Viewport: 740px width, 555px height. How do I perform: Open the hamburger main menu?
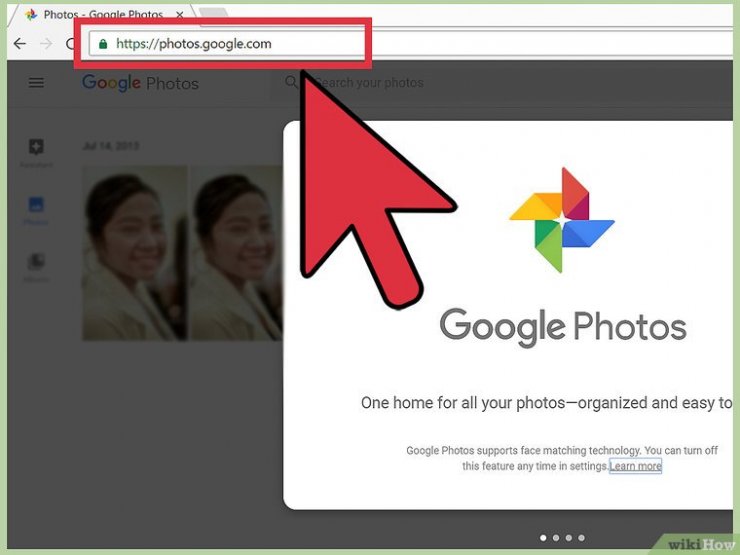(36, 83)
